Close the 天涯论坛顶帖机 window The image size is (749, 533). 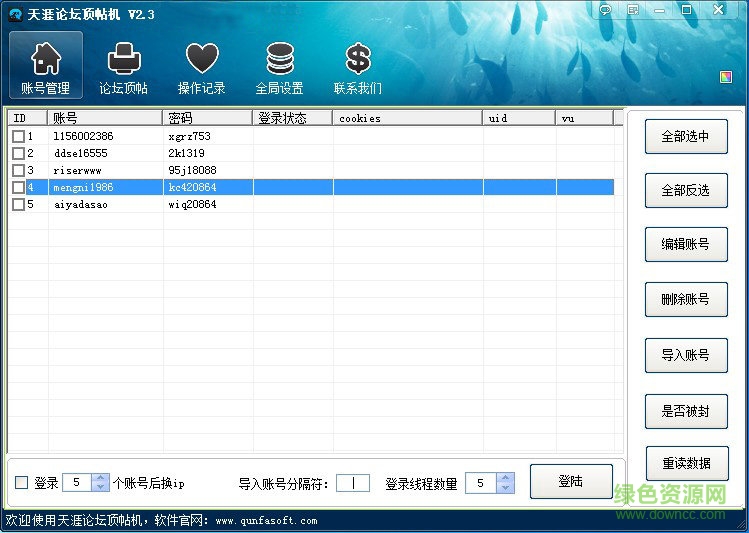(x=718, y=10)
